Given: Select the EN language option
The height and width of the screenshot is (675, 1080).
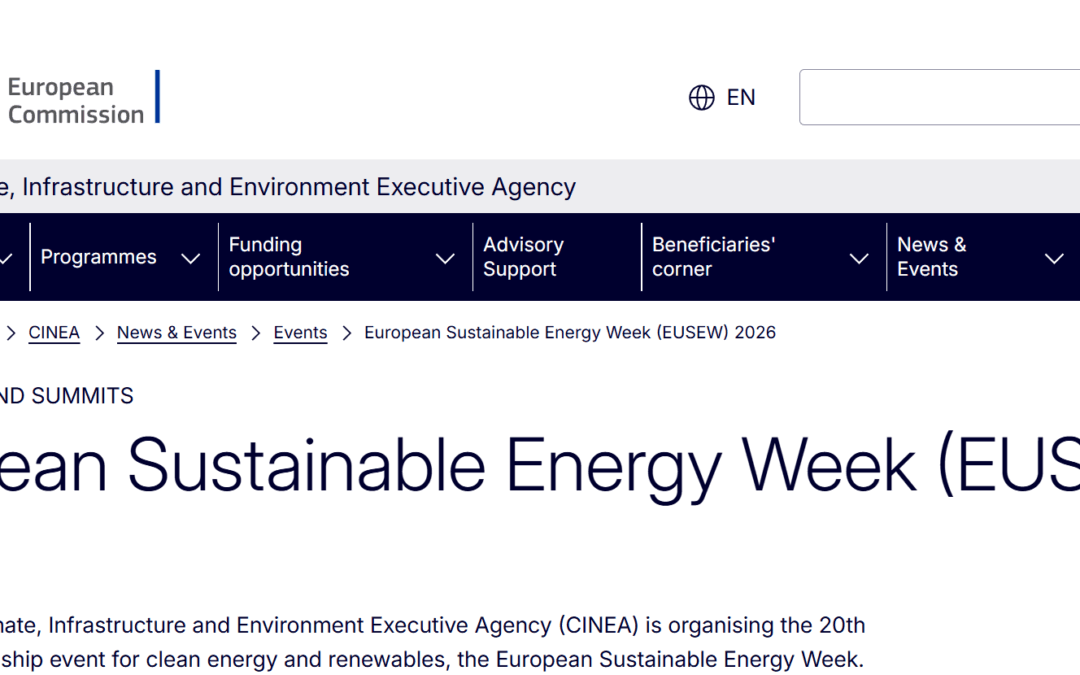Looking at the screenshot, I should point(742,97).
